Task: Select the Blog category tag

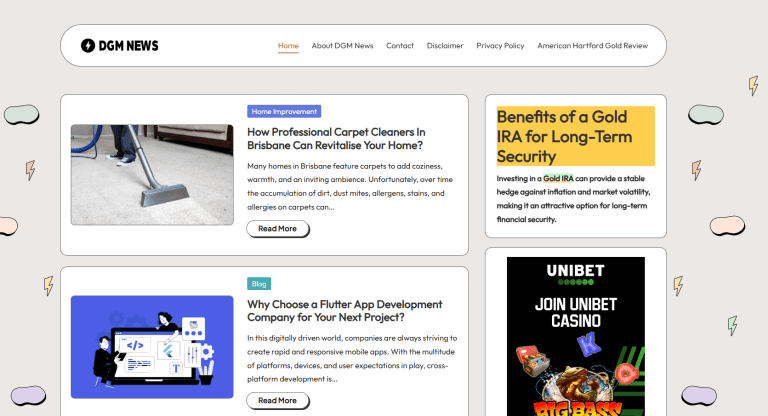Action: [x=259, y=284]
